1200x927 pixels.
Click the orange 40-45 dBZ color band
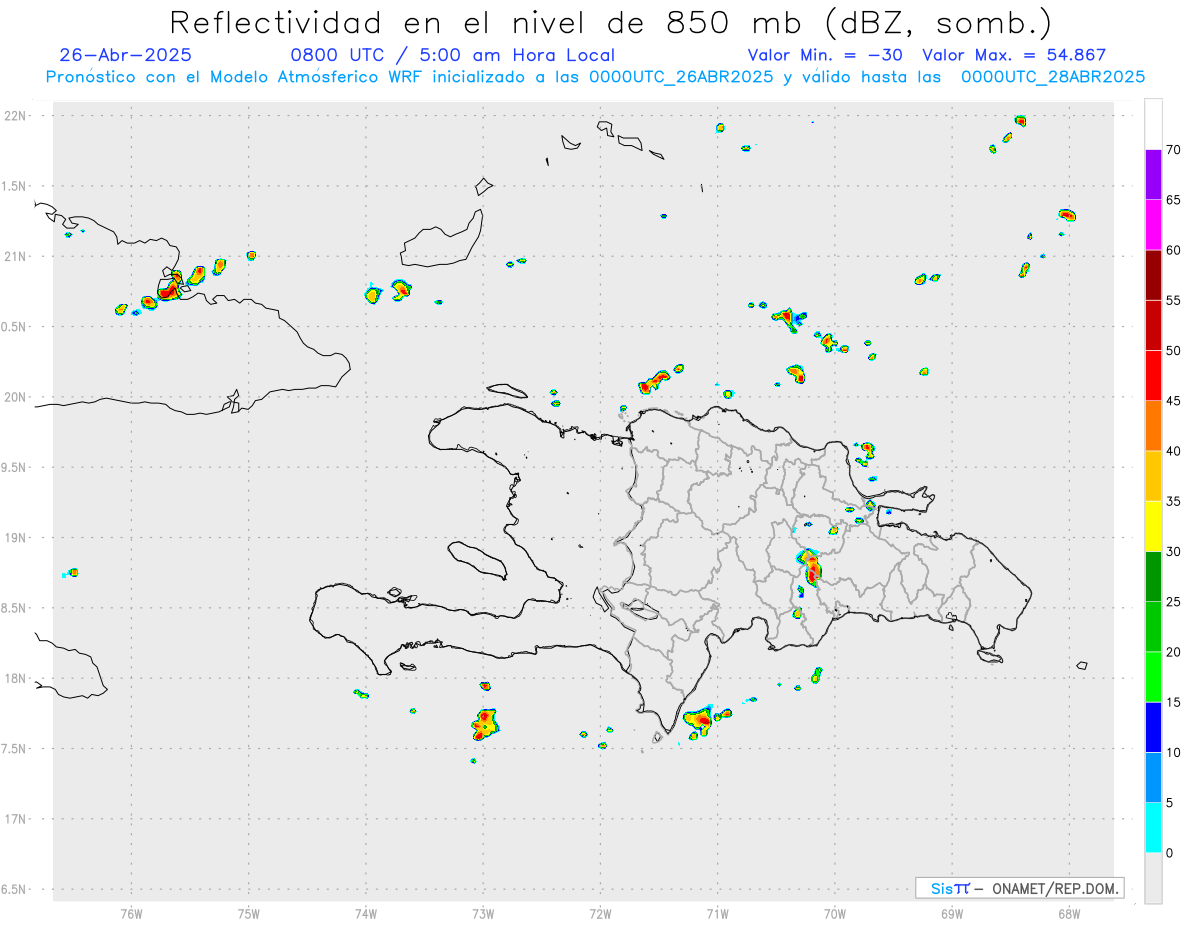pos(1153,426)
